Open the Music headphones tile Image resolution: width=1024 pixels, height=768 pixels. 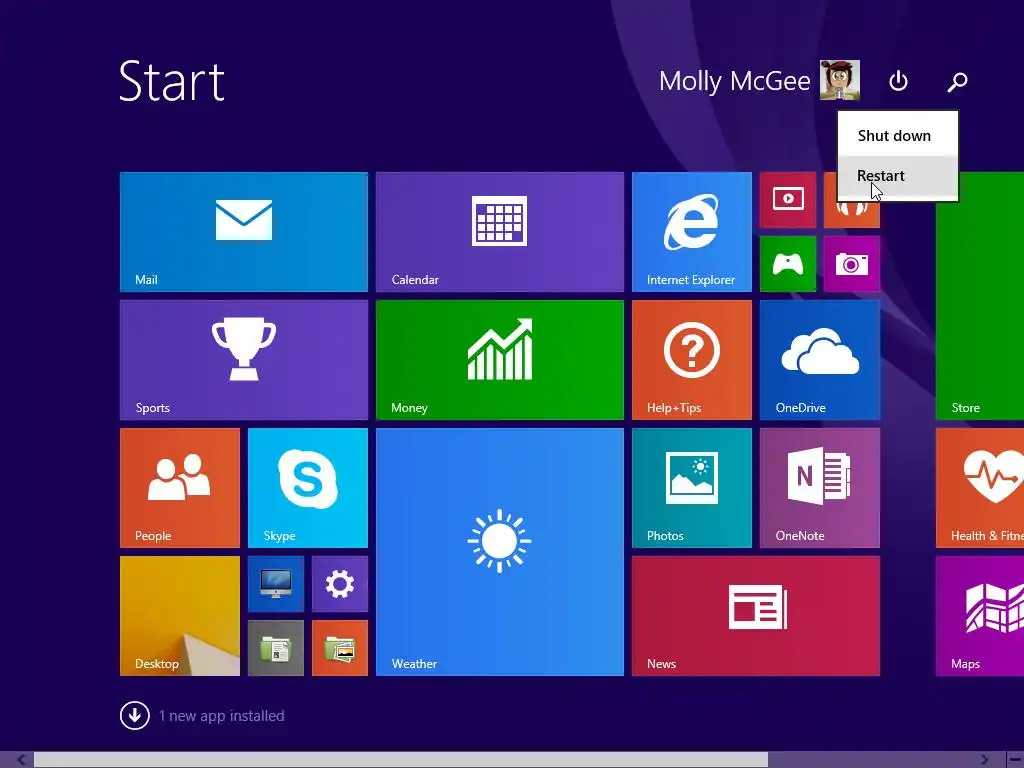pos(852,214)
